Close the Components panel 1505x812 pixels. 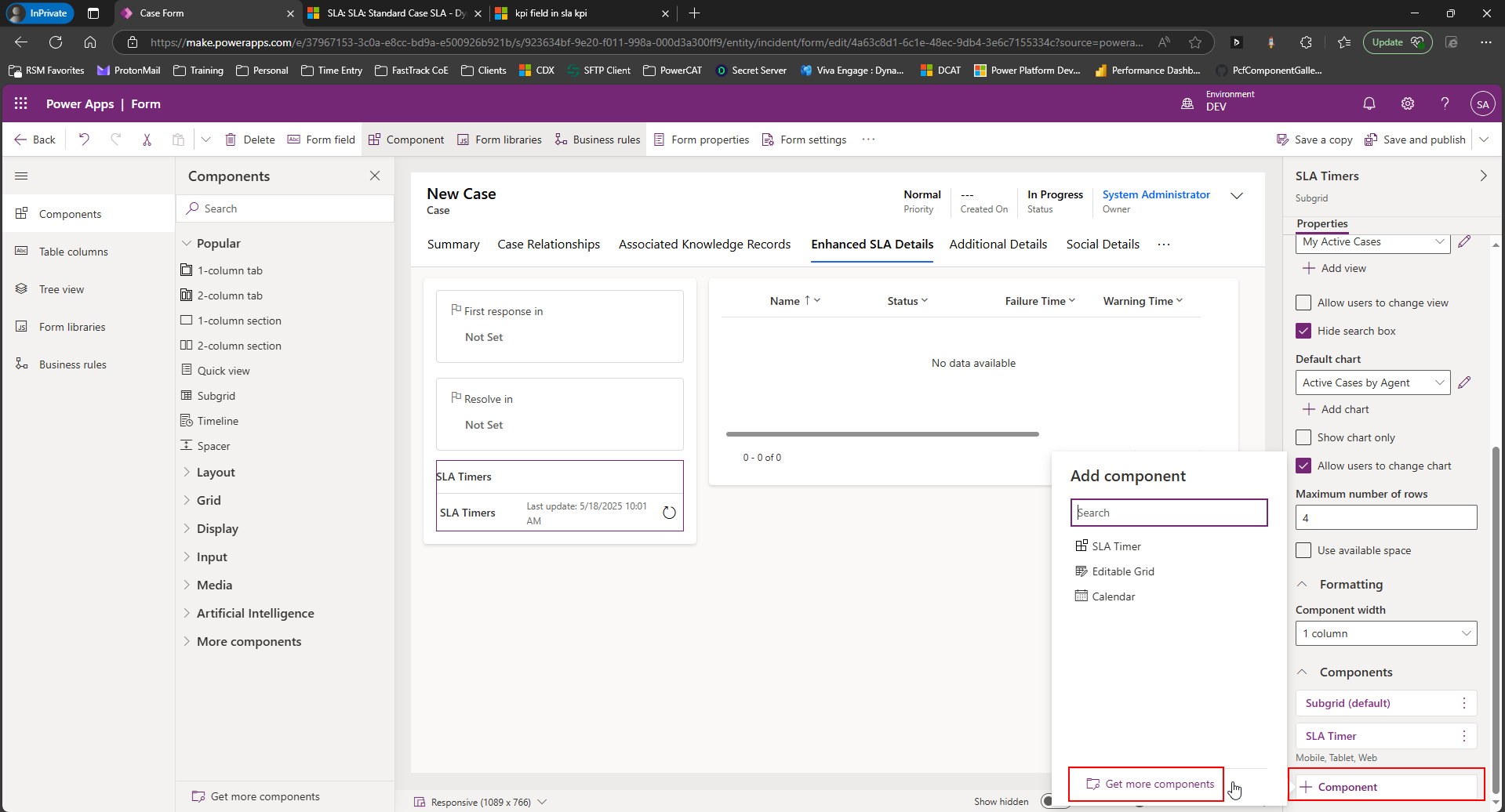pos(375,176)
